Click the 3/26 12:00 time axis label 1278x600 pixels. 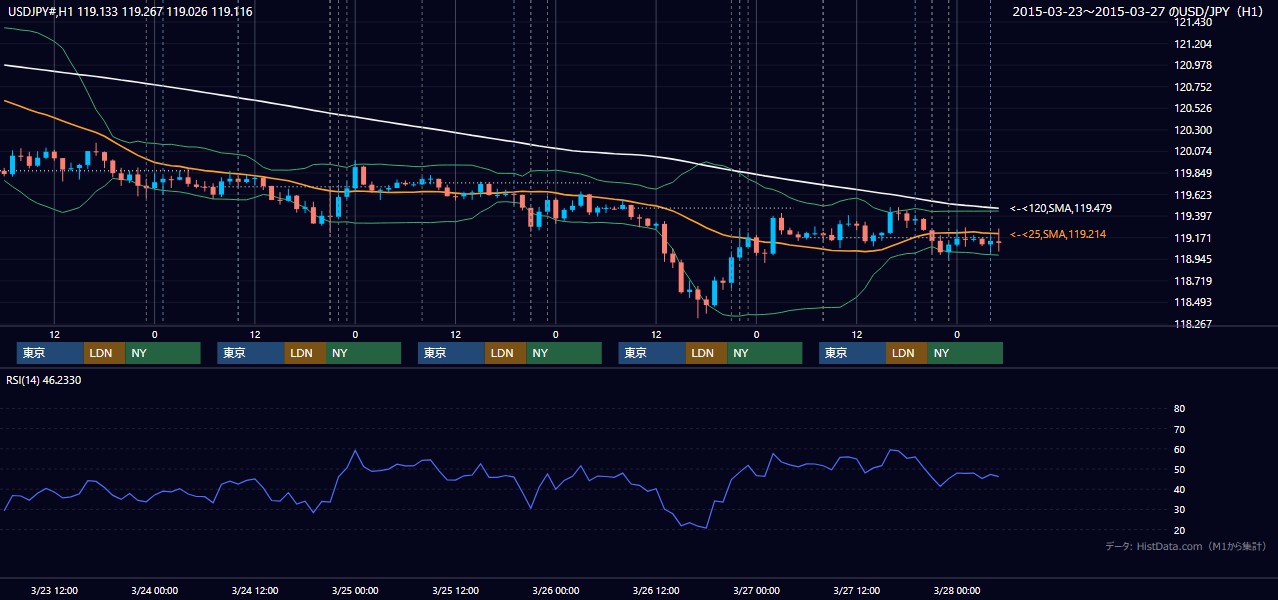click(x=656, y=590)
